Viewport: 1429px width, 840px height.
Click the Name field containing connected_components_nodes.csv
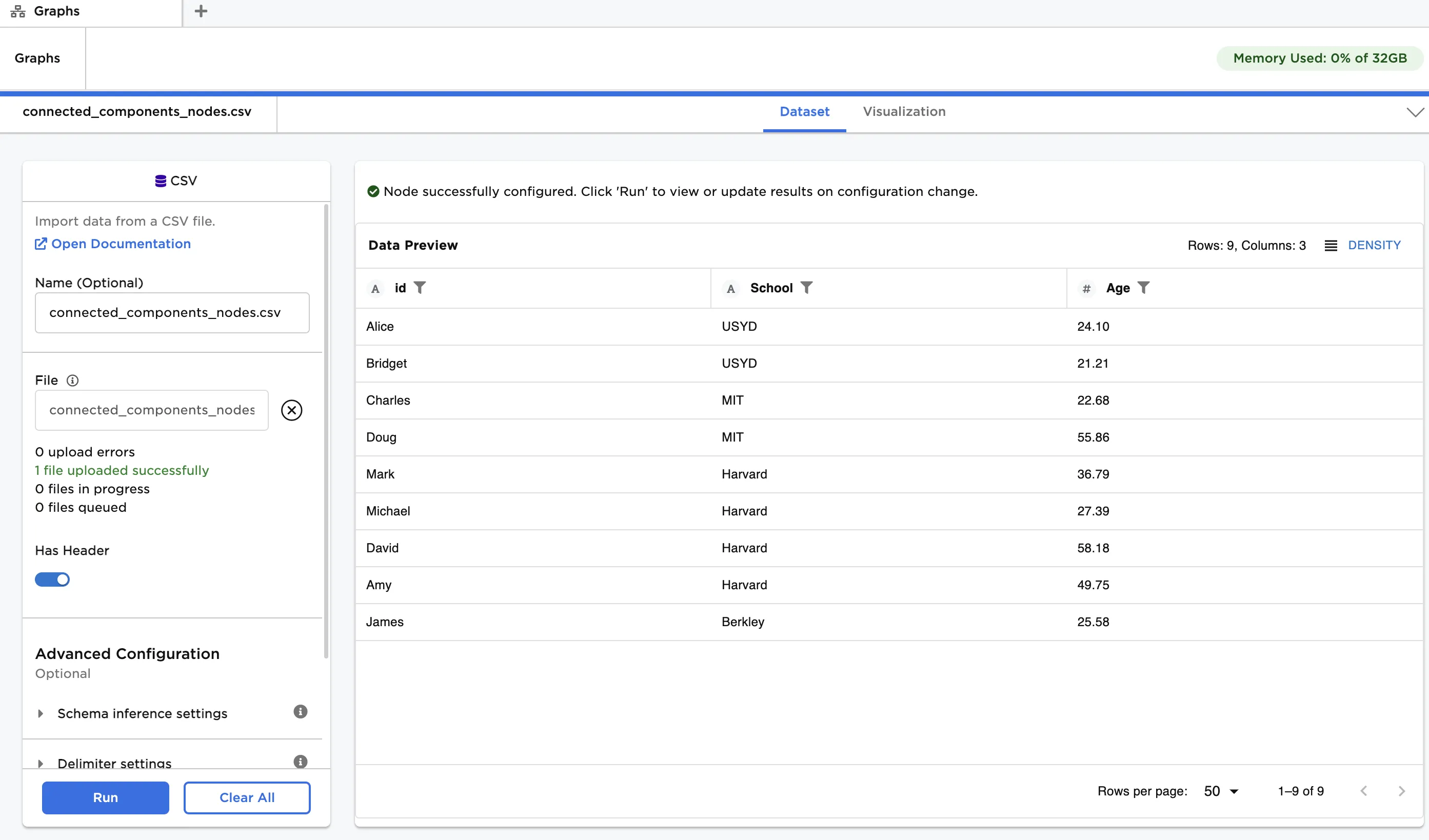pyautogui.click(x=172, y=312)
